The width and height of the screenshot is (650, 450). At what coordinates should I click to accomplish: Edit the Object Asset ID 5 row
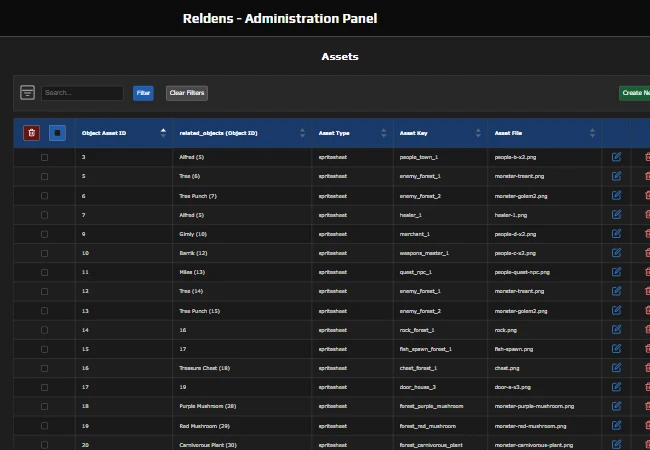pos(616,176)
